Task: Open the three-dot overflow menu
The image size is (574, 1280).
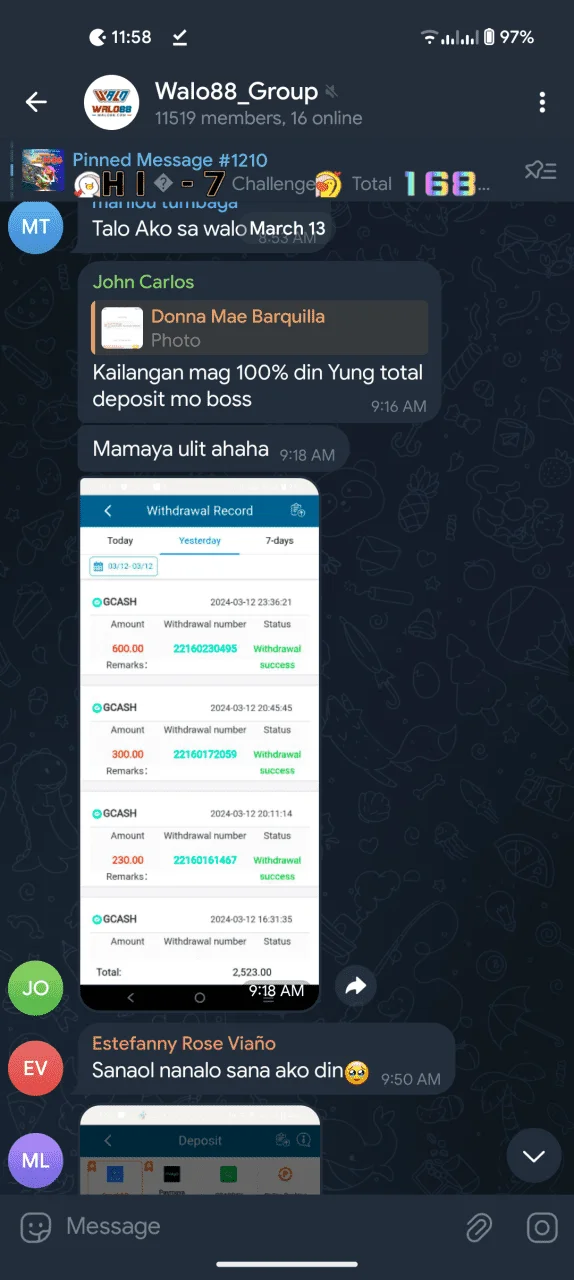Action: [542, 102]
